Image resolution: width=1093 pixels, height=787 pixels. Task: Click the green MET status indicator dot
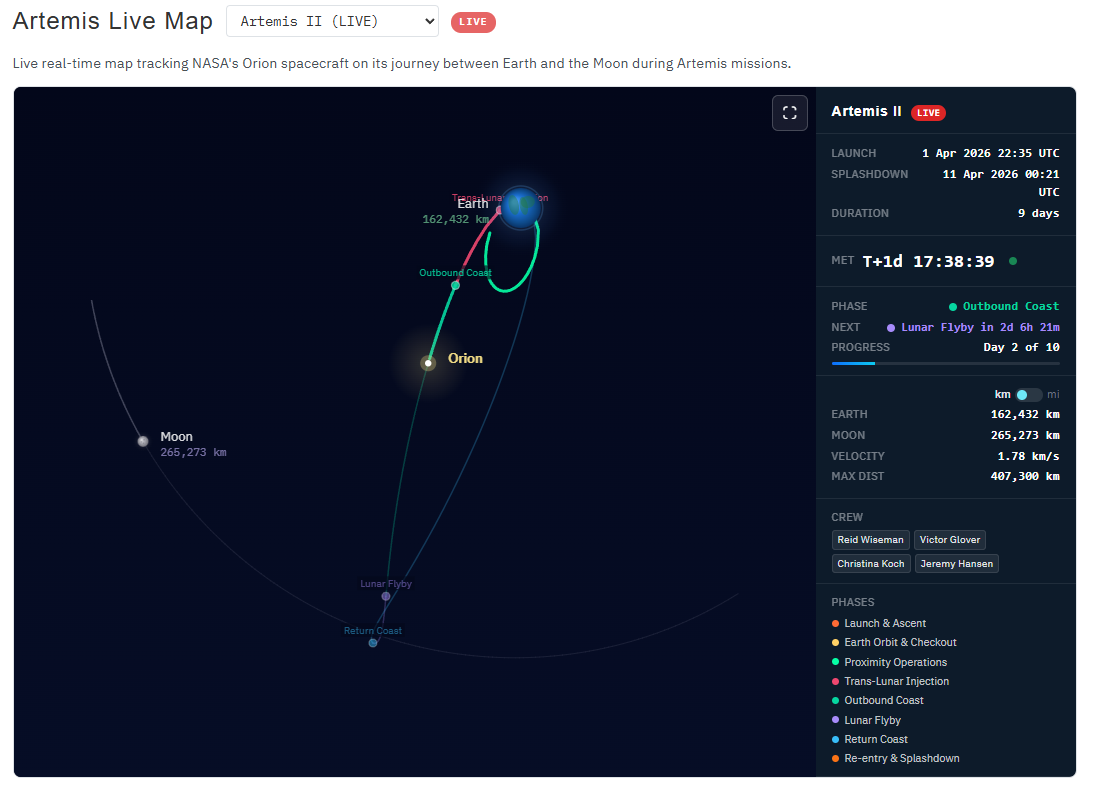click(x=1013, y=261)
